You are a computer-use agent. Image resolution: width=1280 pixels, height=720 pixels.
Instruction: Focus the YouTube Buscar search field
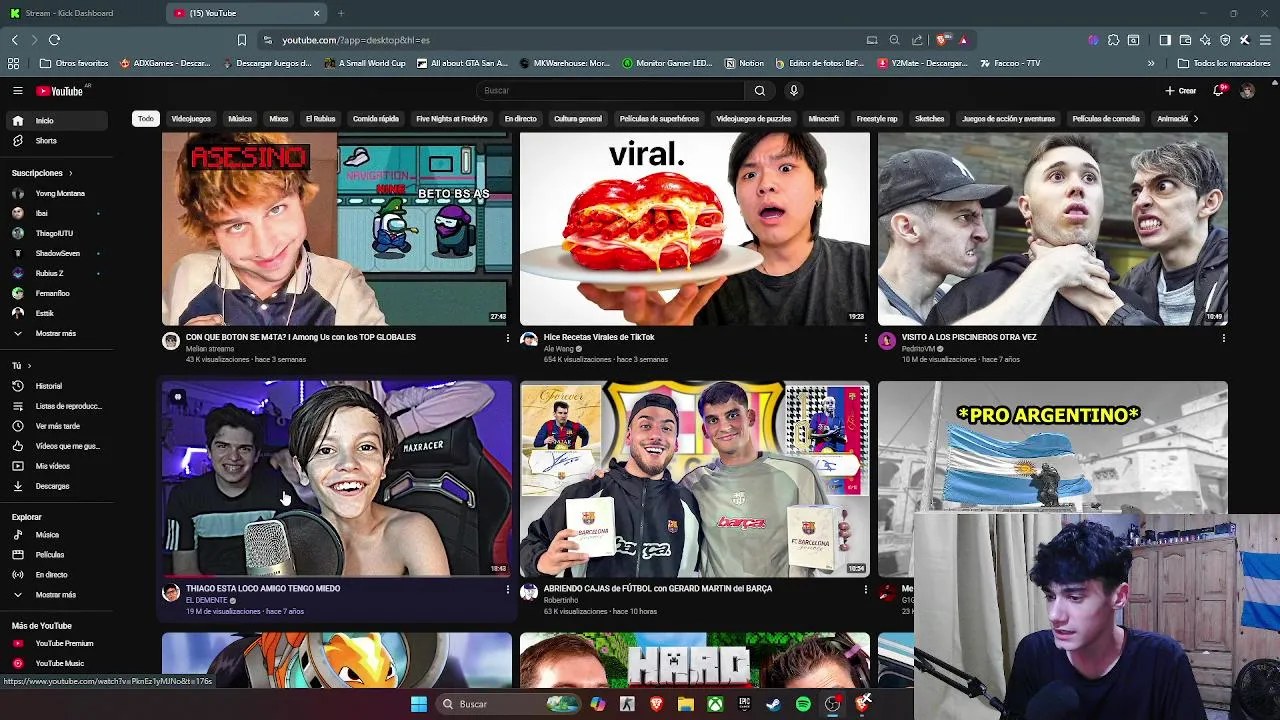point(610,91)
